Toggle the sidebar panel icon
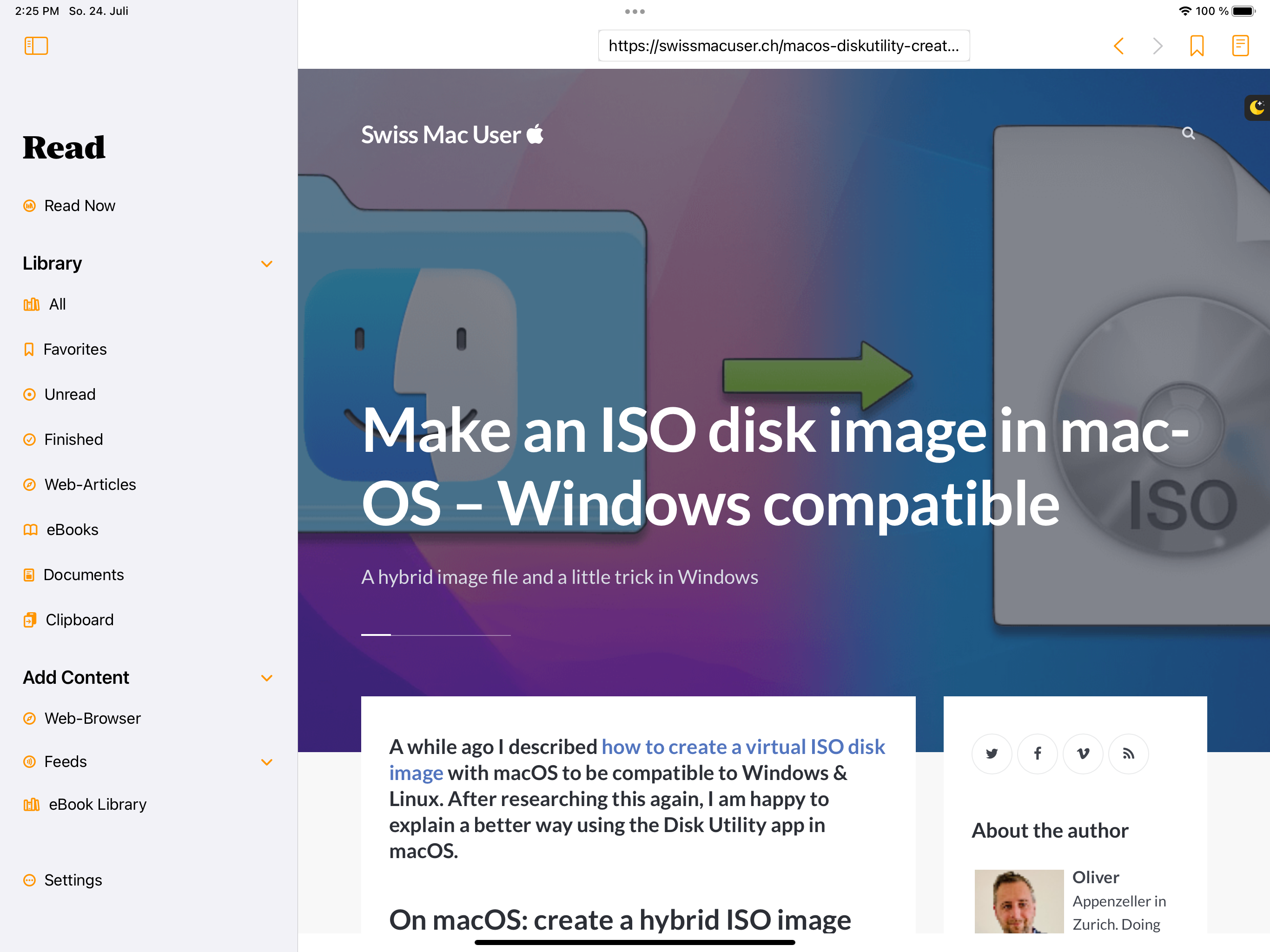Image resolution: width=1270 pixels, height=952 pixels. [36, 46]
